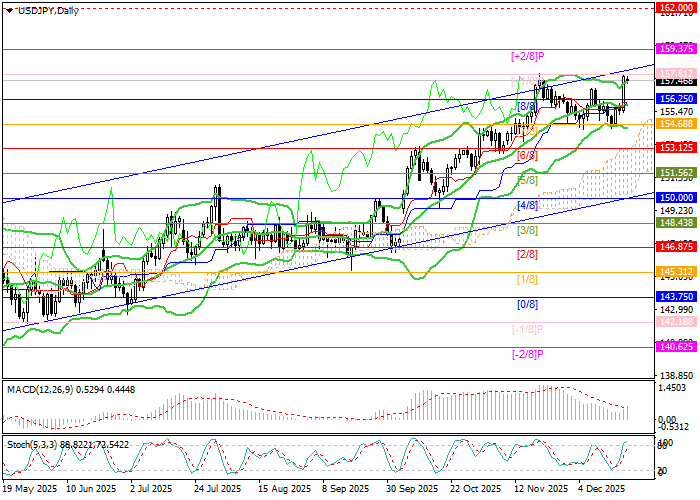Select the 150.000 blue price tag
This screenshot has width=700, height=500.
(676, 198)
